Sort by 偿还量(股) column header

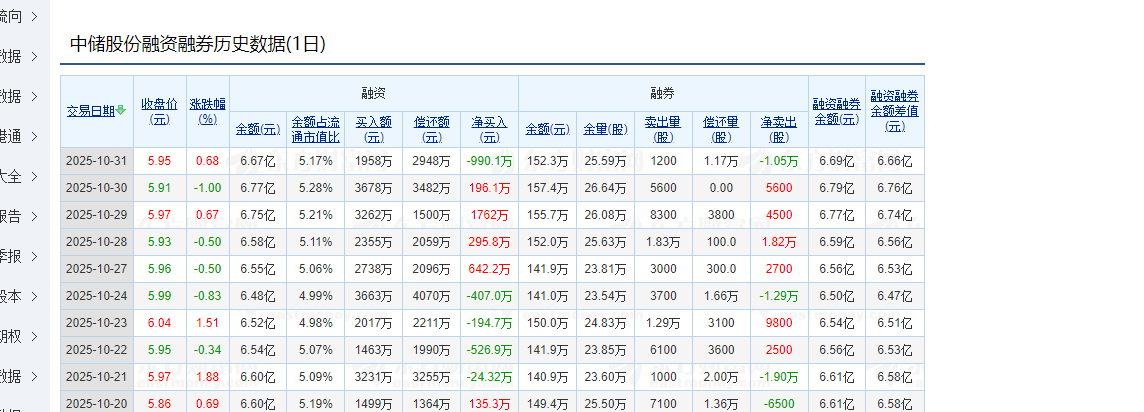[x=721, y=129]
